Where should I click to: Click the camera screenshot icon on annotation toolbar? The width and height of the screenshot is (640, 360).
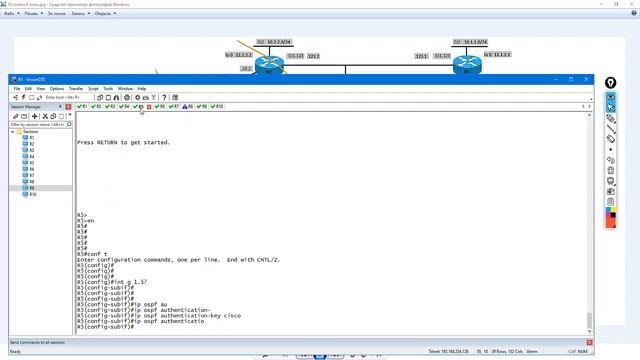coord(611,191)
